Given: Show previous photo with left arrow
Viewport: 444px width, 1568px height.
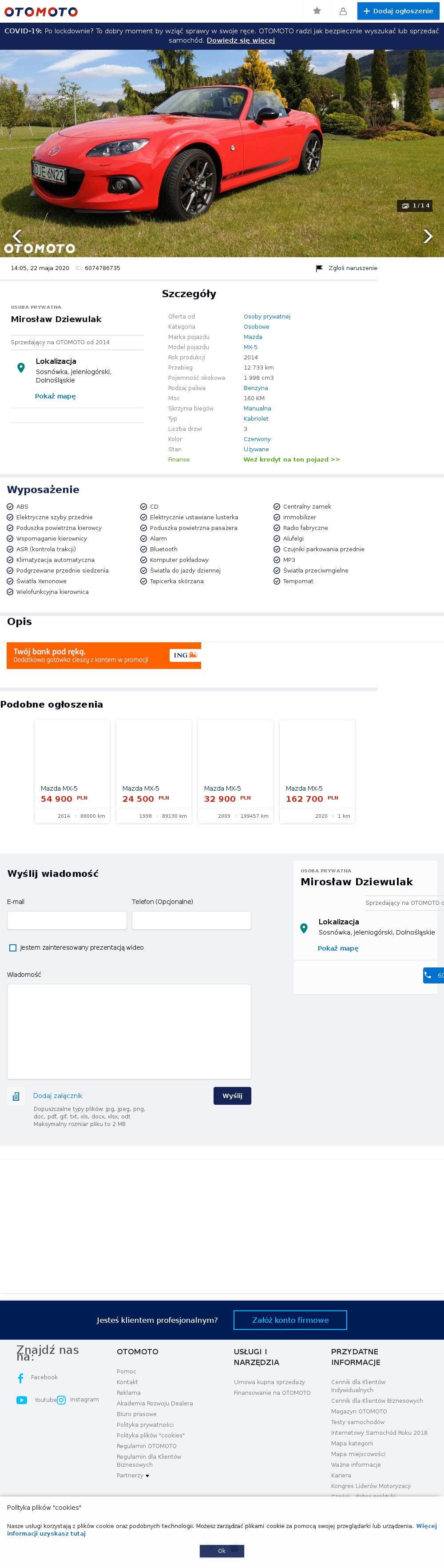Looking at the screenshot, I should tap(17, 235).
